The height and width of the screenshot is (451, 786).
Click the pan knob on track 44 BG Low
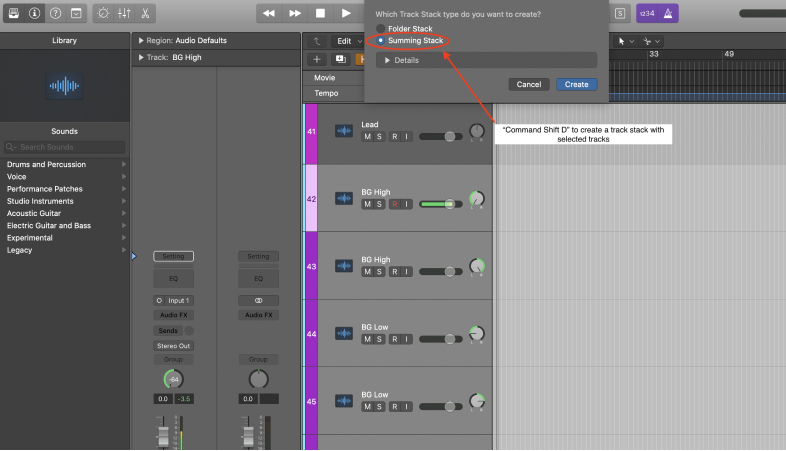pyautogui.click(x=477, y=334)
